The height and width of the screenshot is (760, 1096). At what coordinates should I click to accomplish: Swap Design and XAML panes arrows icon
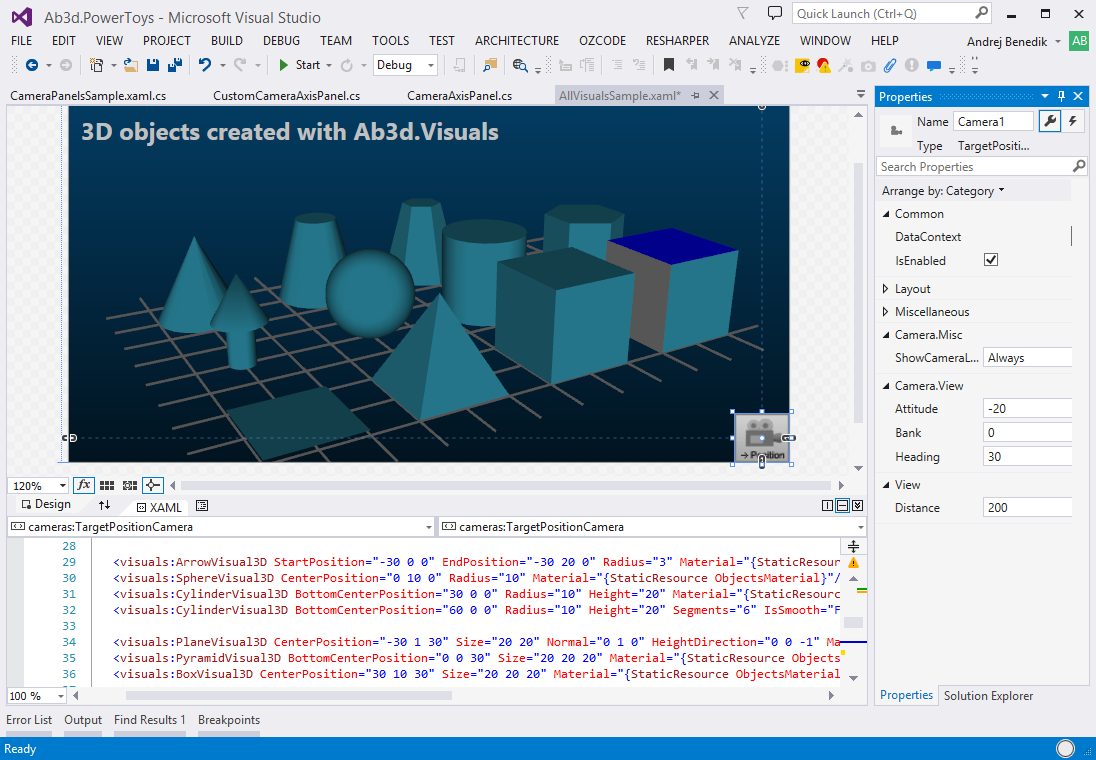click(x=104, y=505)
